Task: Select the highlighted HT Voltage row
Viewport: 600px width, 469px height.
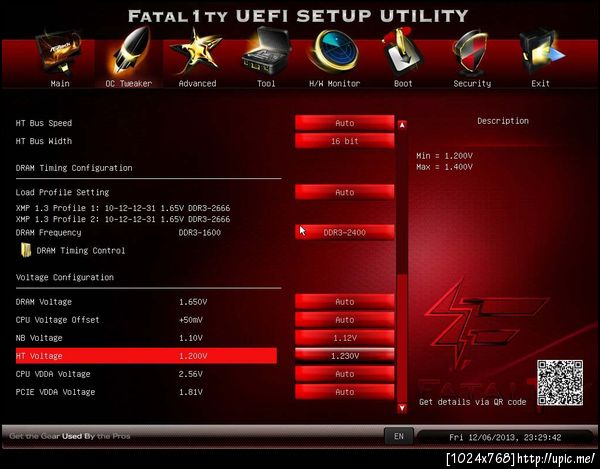Action: pyautogui.click(x=146, y=356)
